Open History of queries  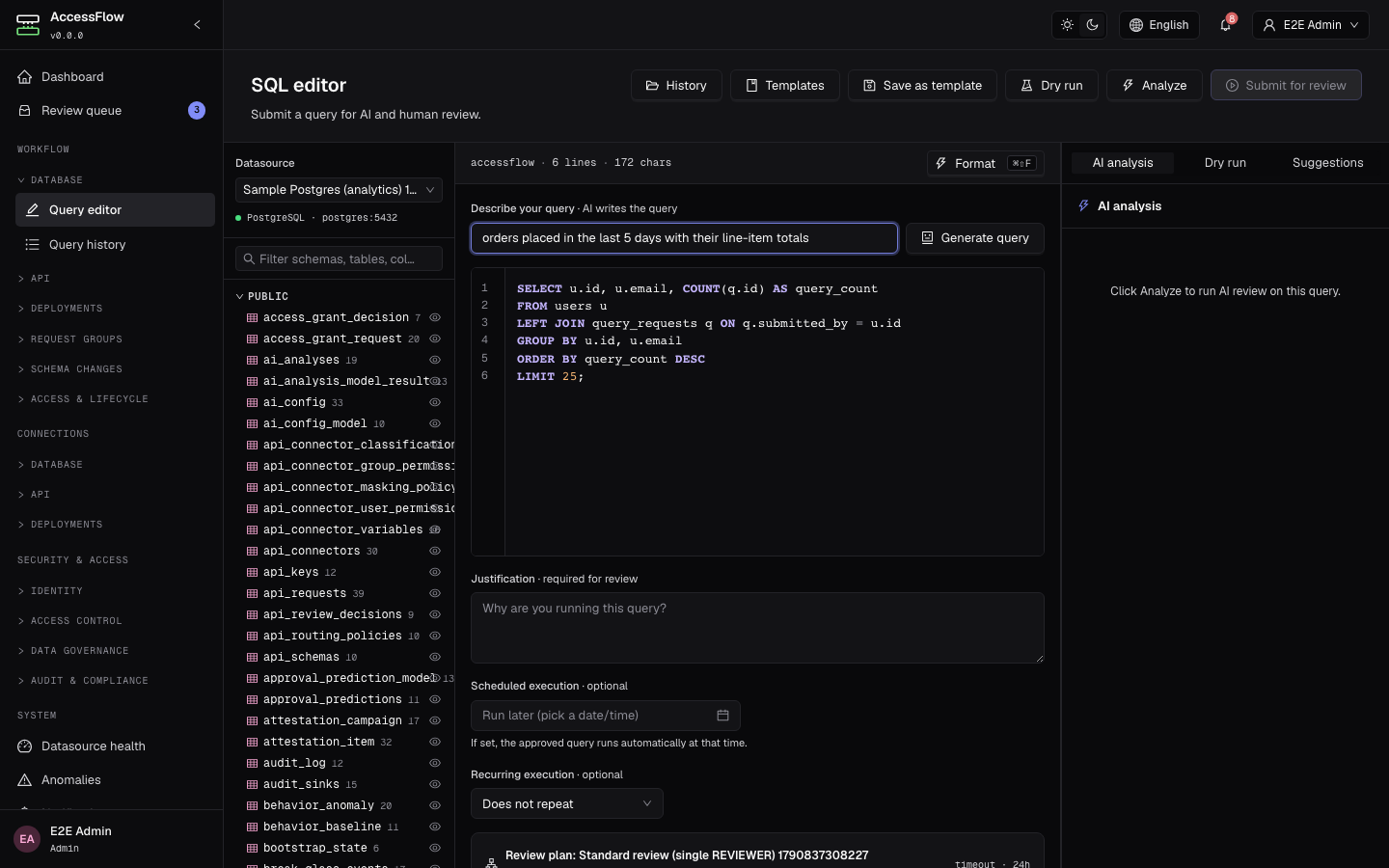click(676, 85)
